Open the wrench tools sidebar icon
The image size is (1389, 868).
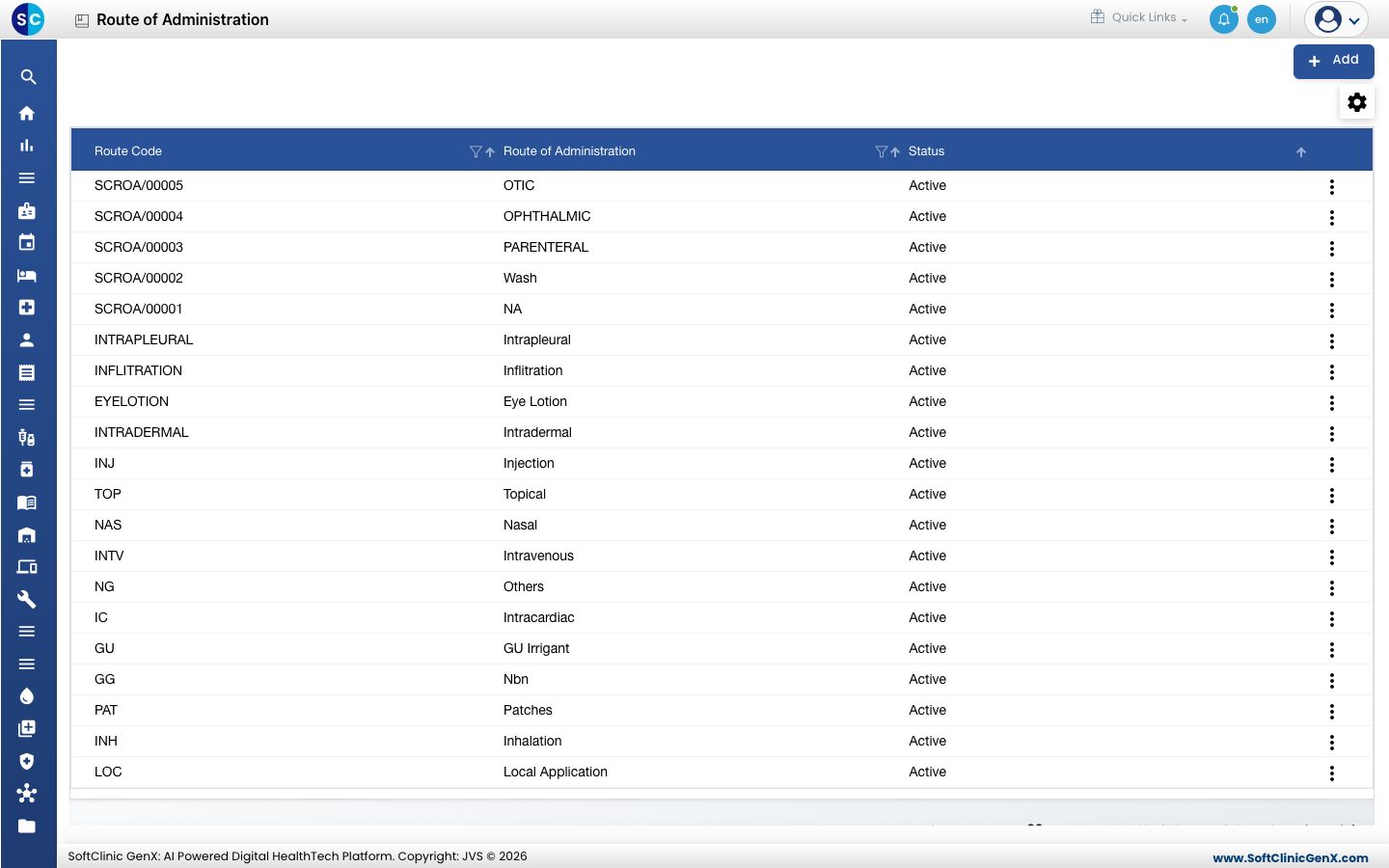point(27,599)
